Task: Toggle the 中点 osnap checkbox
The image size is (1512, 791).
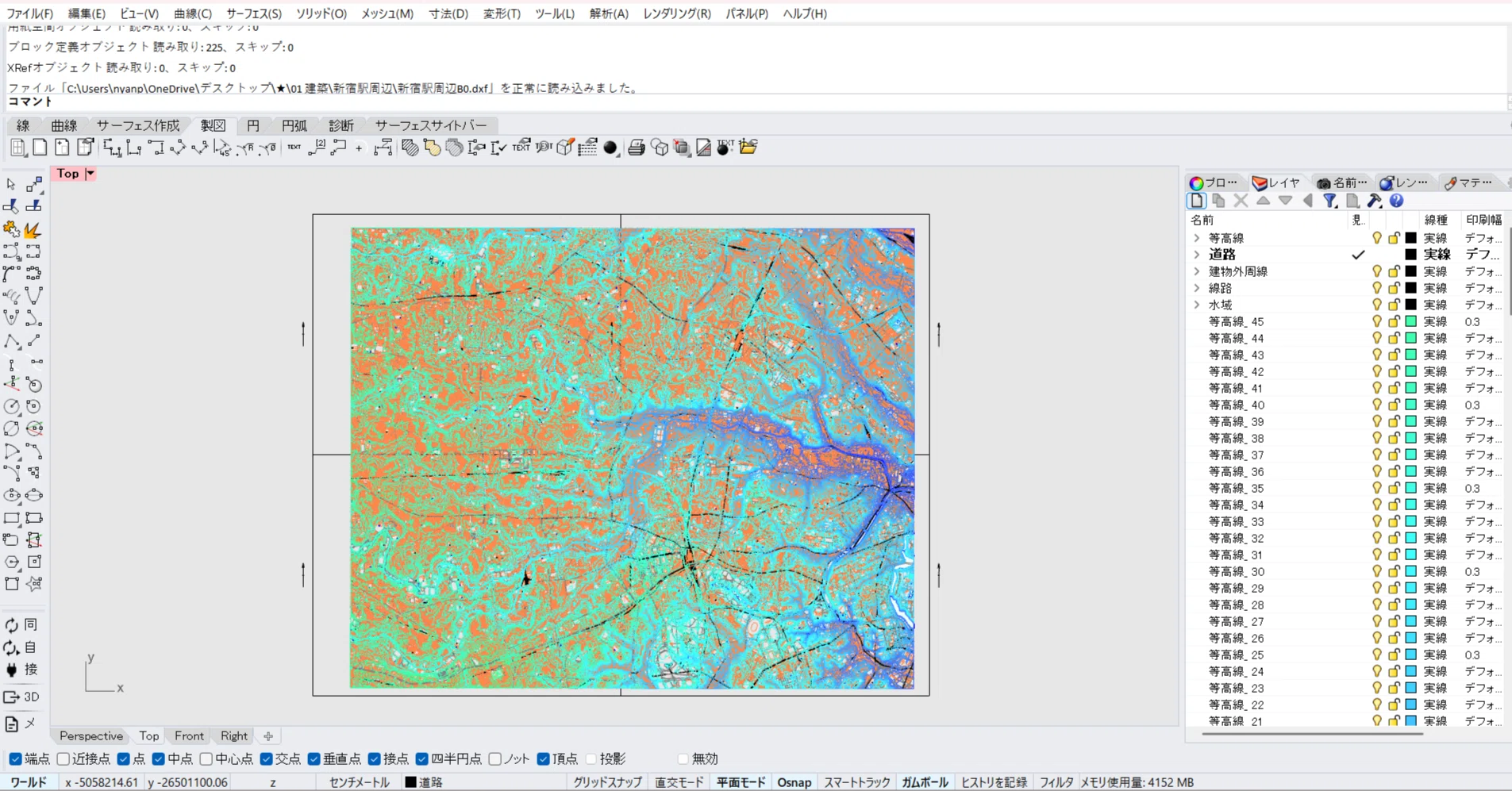Action: click(159, 759)
